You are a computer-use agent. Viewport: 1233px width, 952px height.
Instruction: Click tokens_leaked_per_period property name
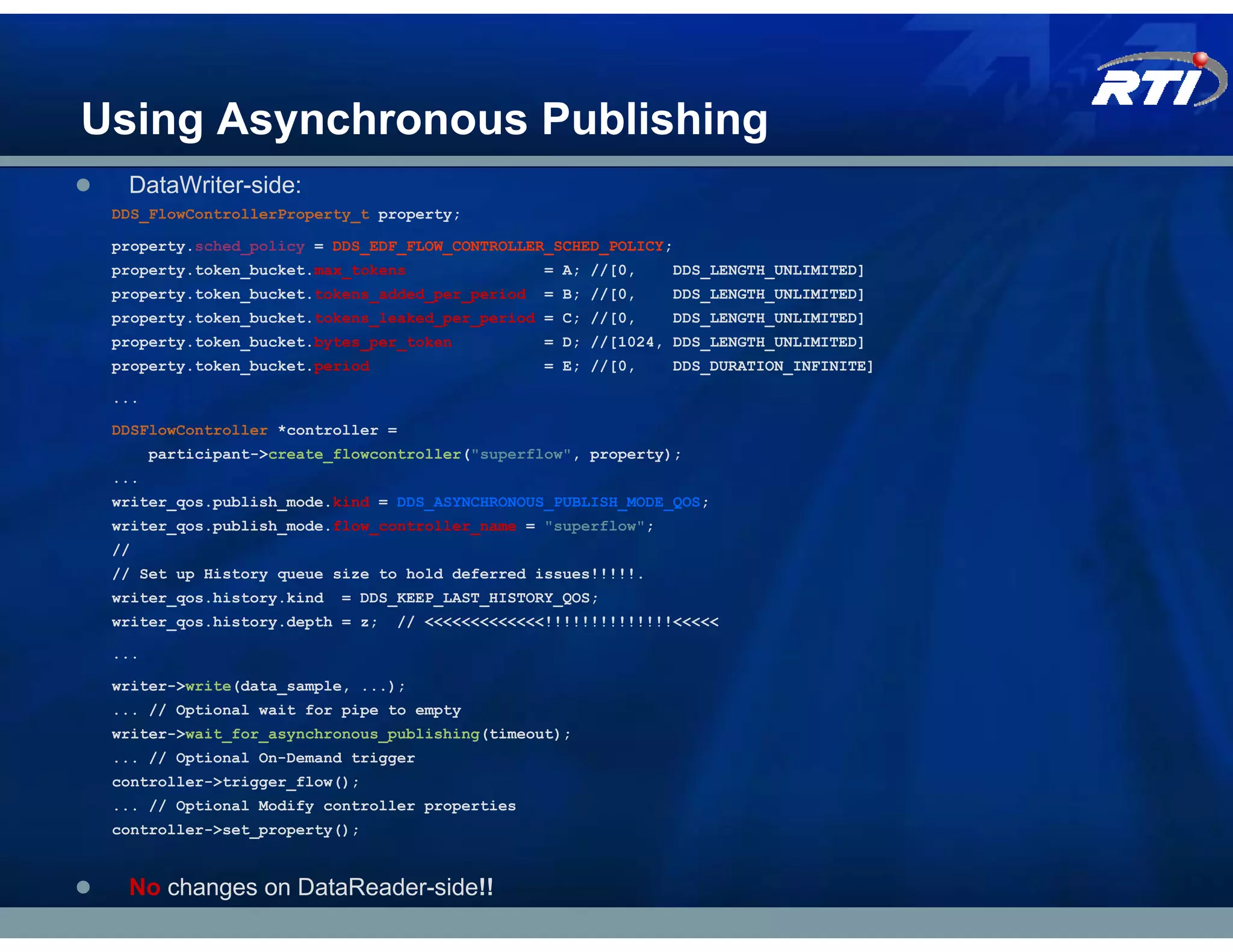pos(424,318)
